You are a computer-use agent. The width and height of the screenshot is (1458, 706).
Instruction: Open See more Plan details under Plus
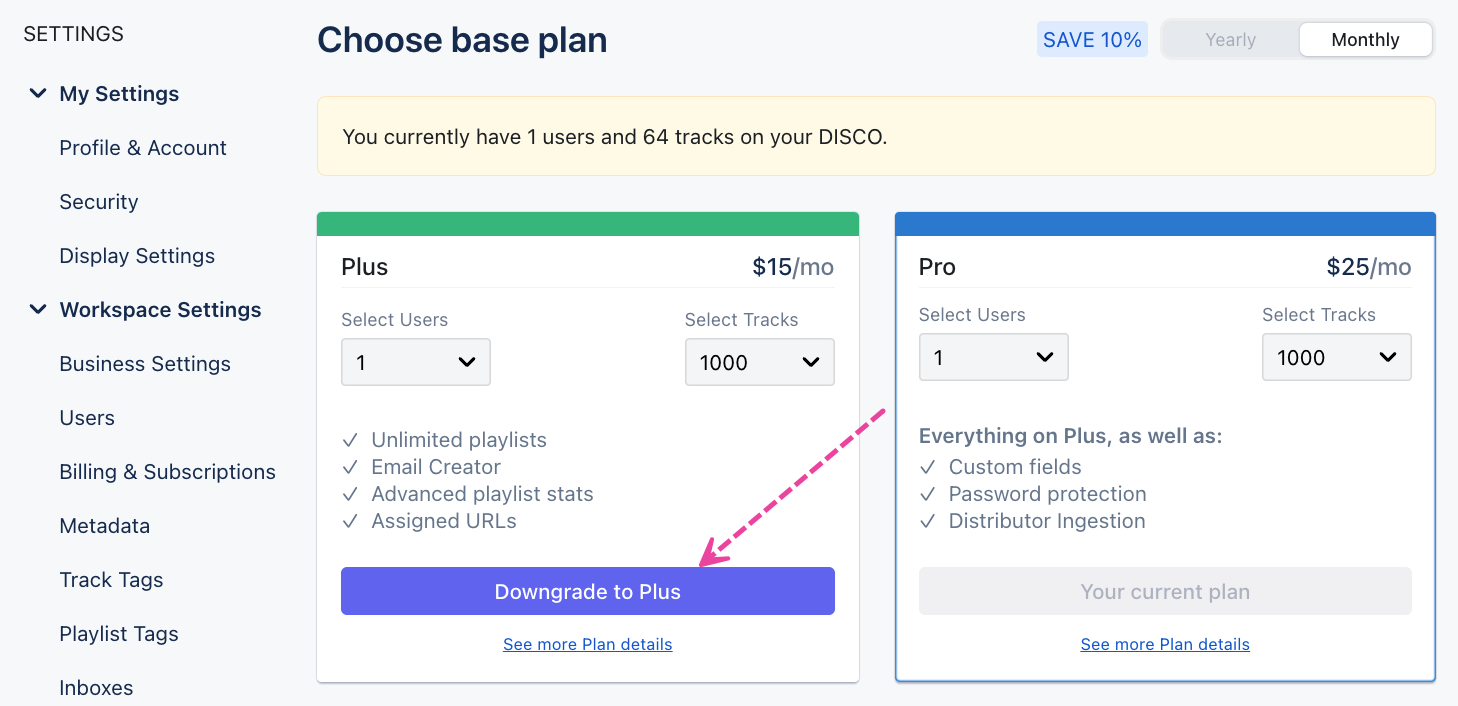point(587,644)
